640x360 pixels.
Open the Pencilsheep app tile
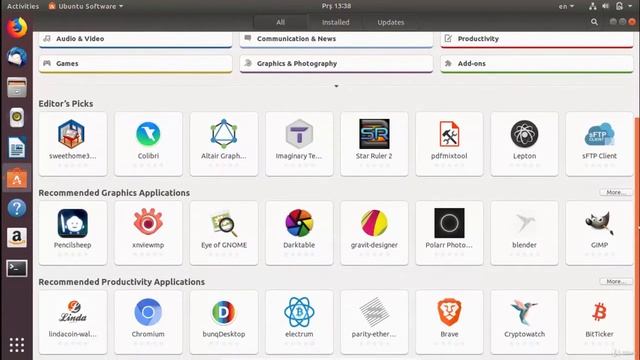73,233
